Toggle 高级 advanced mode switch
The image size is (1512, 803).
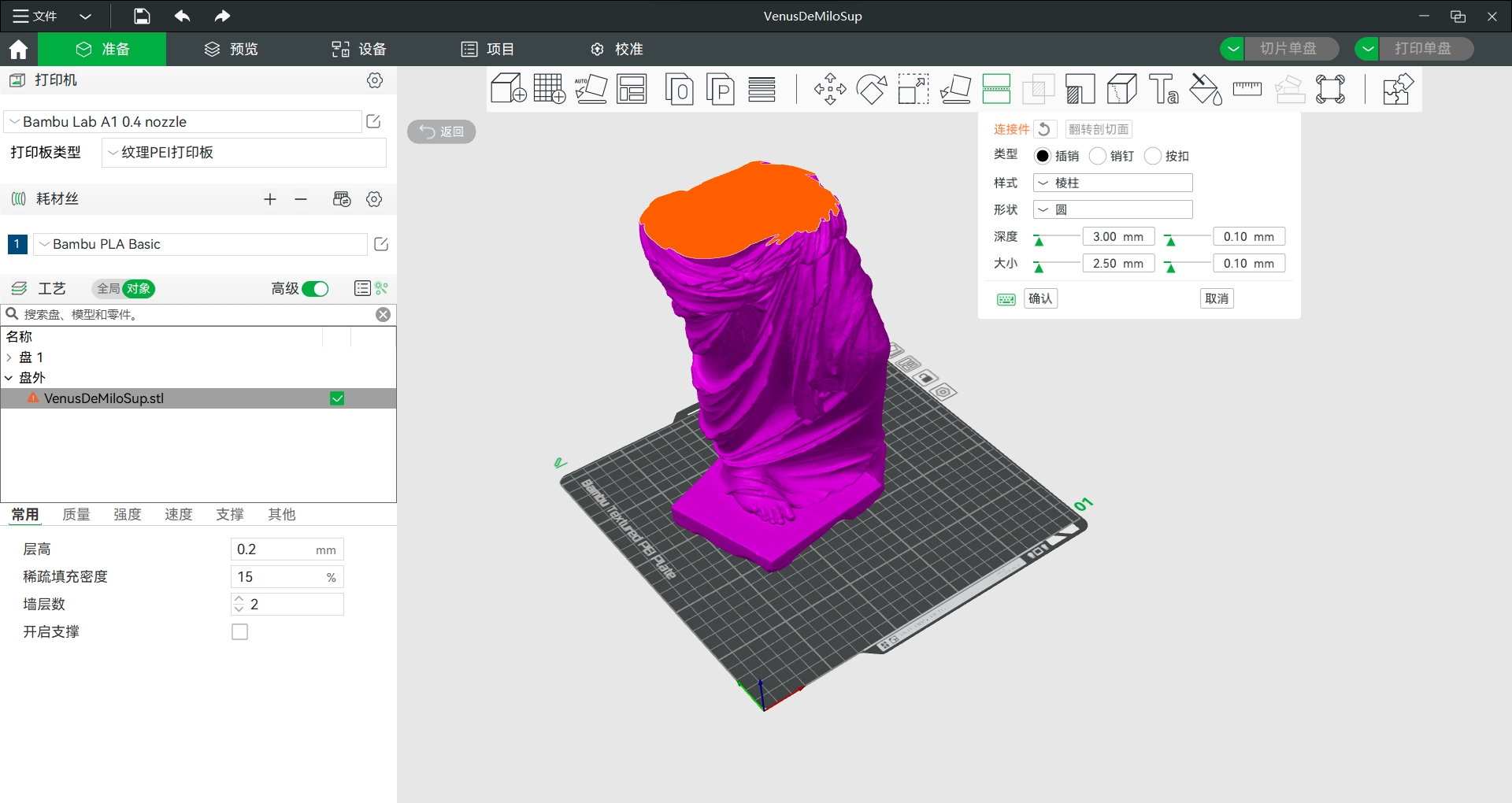click(x=316, y=289)
